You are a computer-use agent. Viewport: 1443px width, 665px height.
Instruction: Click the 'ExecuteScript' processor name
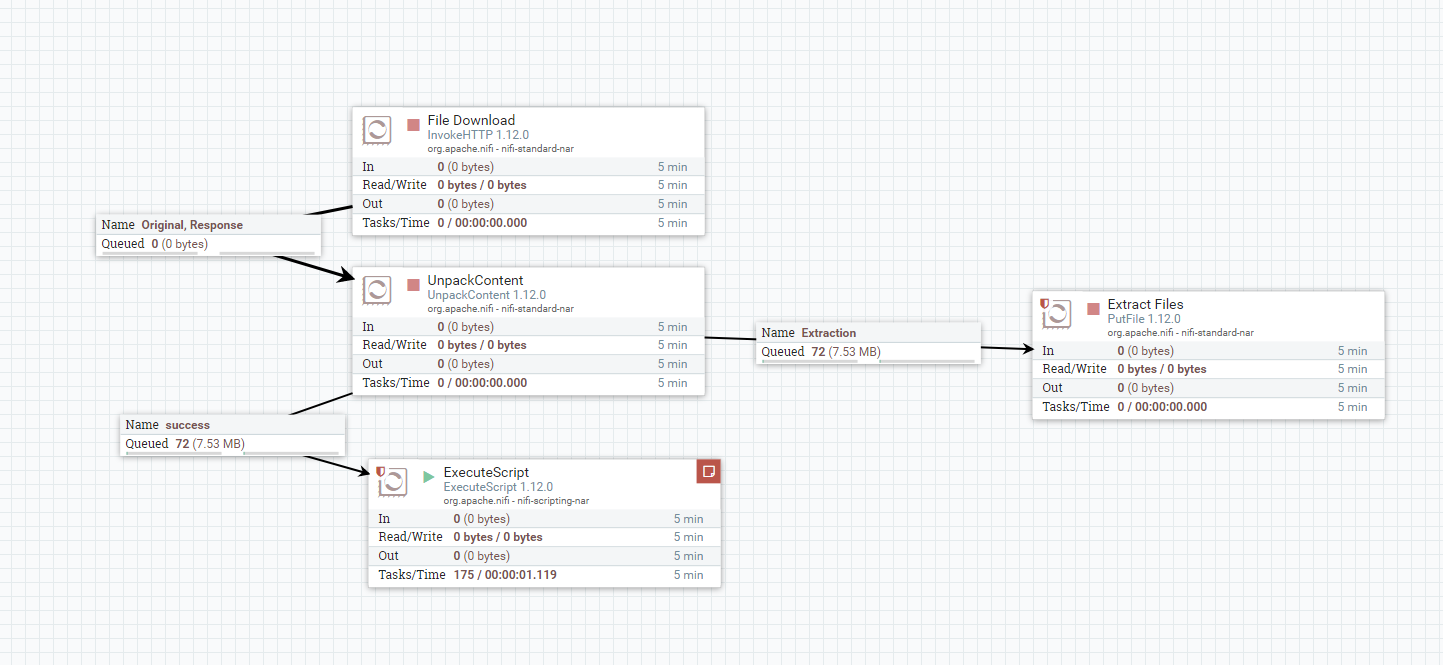(486, 472)
